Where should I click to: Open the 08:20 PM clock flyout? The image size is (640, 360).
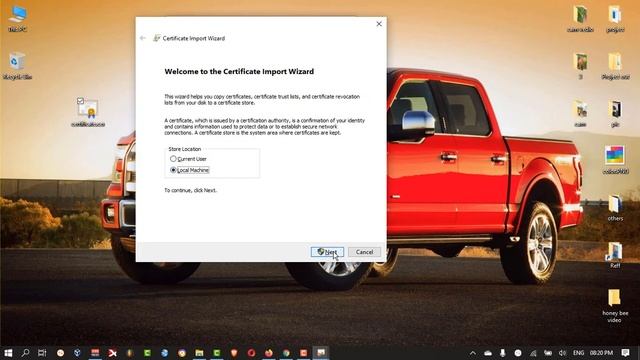tap(601, 353)
